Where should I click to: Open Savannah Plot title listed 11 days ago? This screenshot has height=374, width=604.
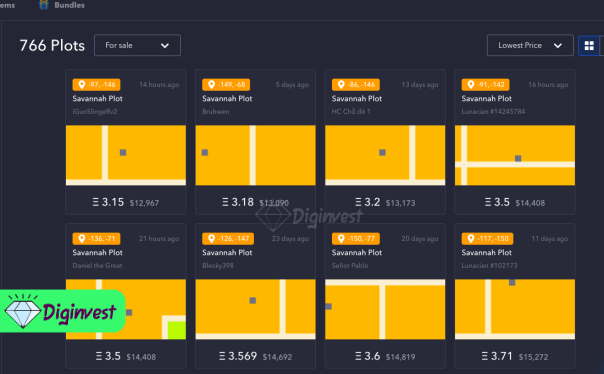point(487,253)
